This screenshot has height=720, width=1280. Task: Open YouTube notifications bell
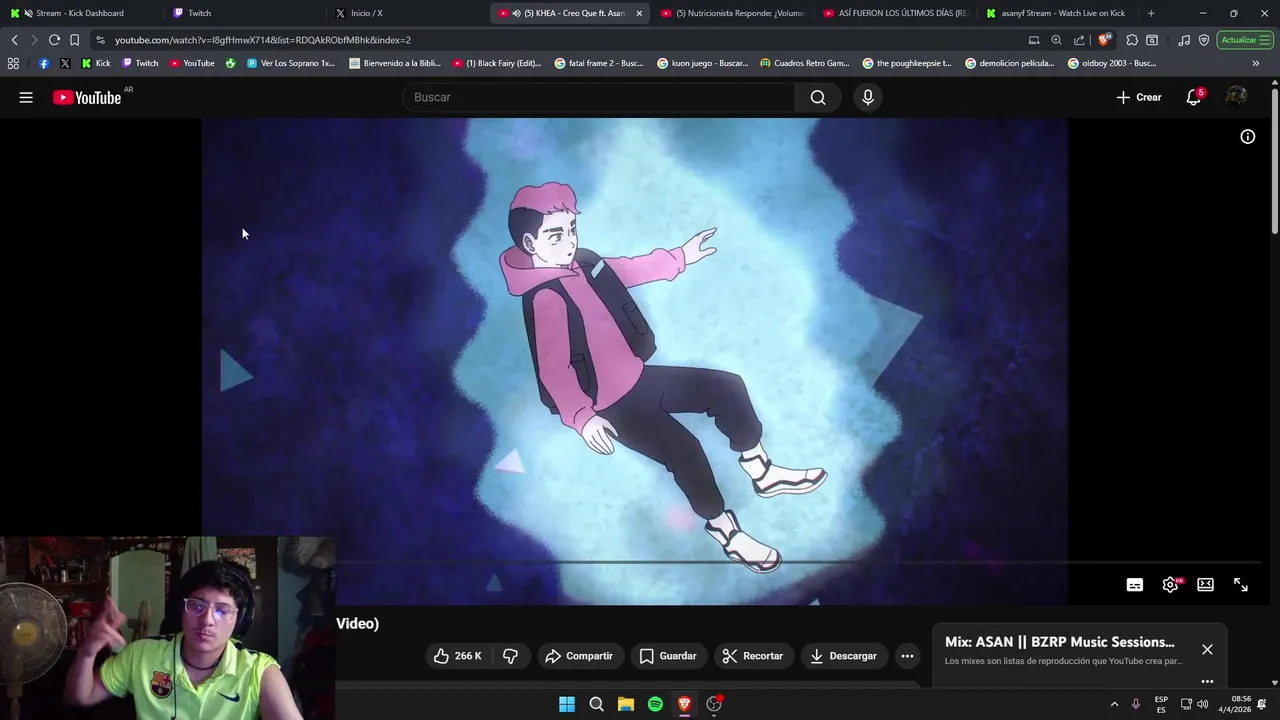1193,97
